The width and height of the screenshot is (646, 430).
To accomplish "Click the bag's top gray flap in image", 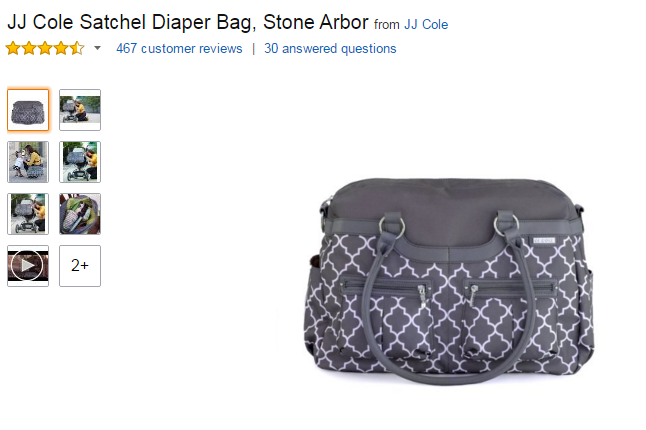I will click(451, 200).
